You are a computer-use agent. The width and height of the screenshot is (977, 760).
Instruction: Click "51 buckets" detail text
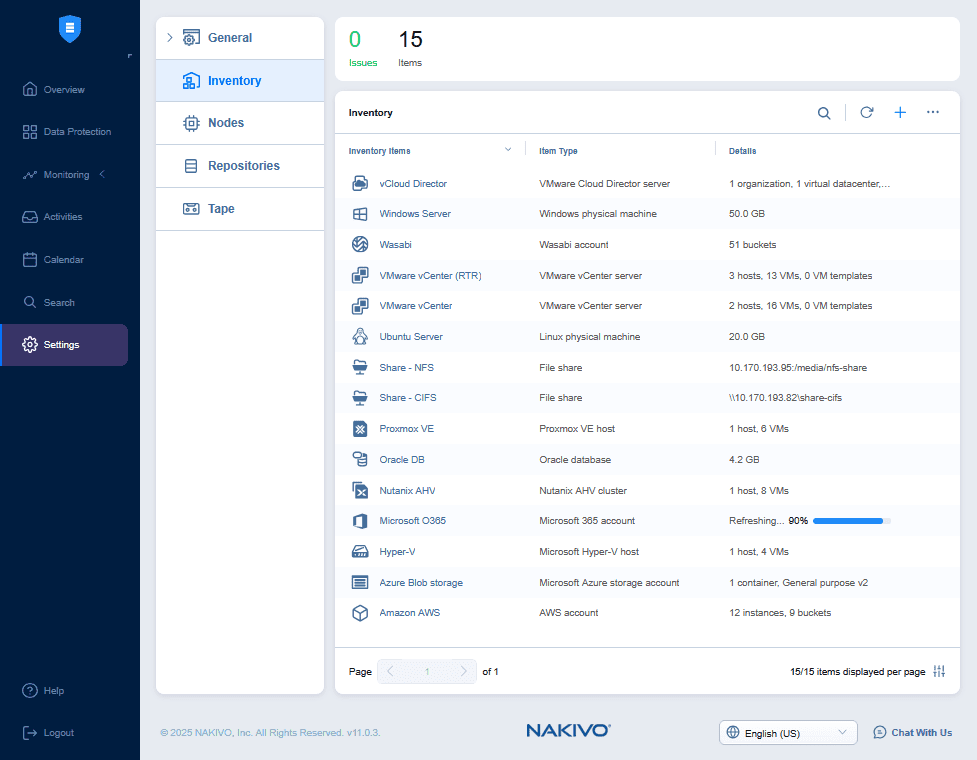point(752,245)
